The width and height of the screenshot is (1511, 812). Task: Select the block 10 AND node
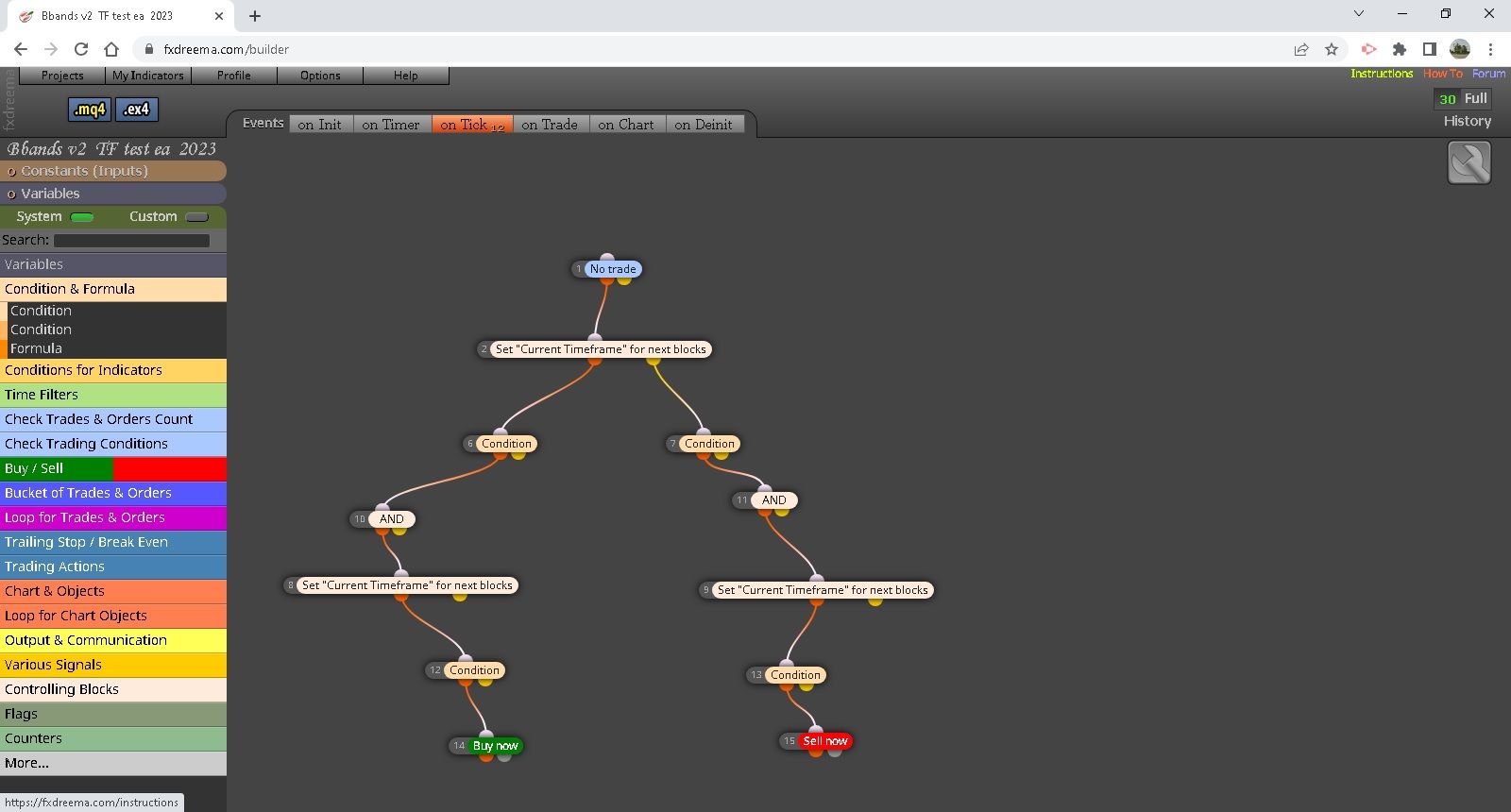391,519
